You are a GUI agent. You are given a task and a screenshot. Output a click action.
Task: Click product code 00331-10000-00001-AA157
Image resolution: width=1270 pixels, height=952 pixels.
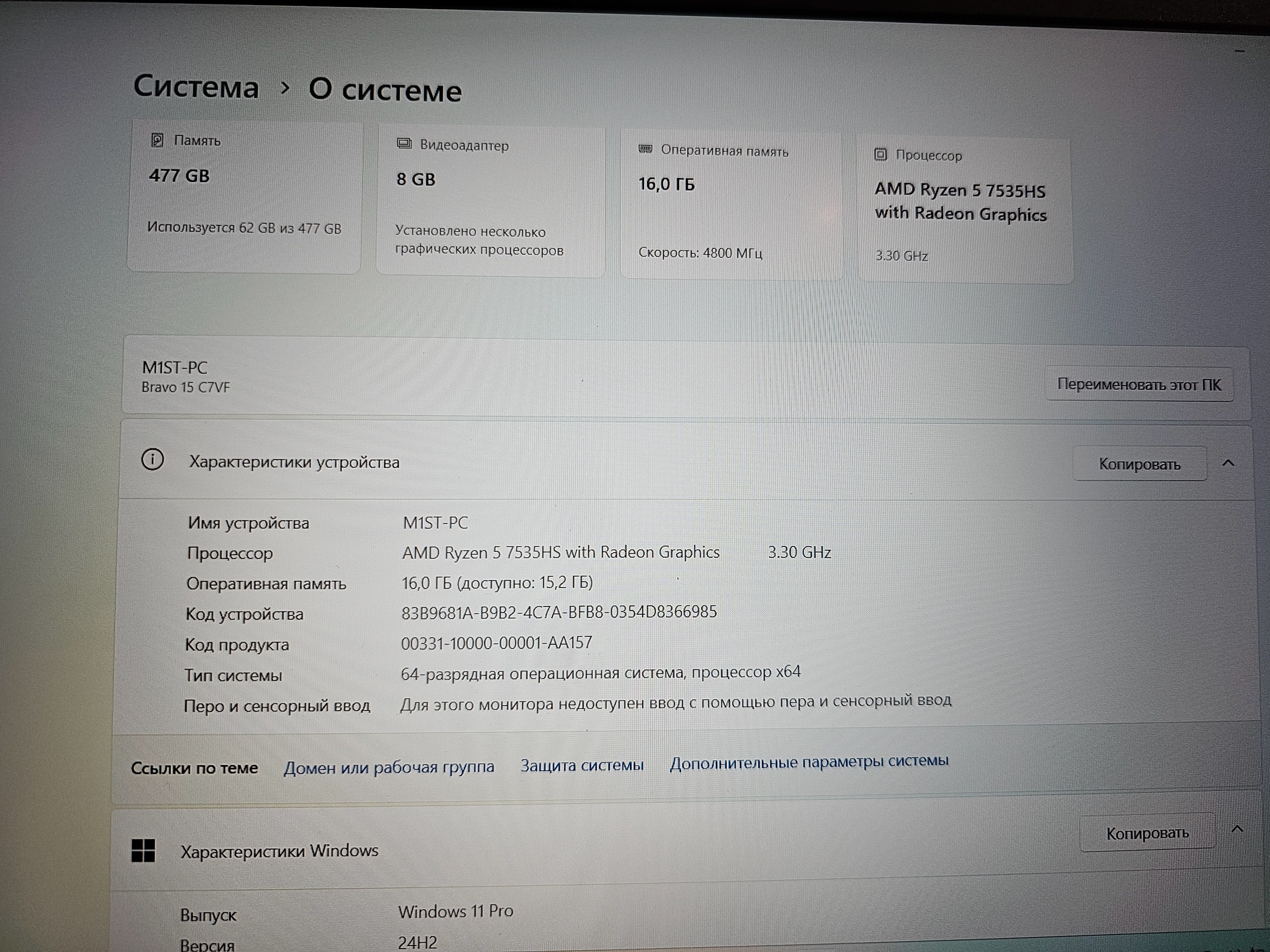(x=496, y=643)
